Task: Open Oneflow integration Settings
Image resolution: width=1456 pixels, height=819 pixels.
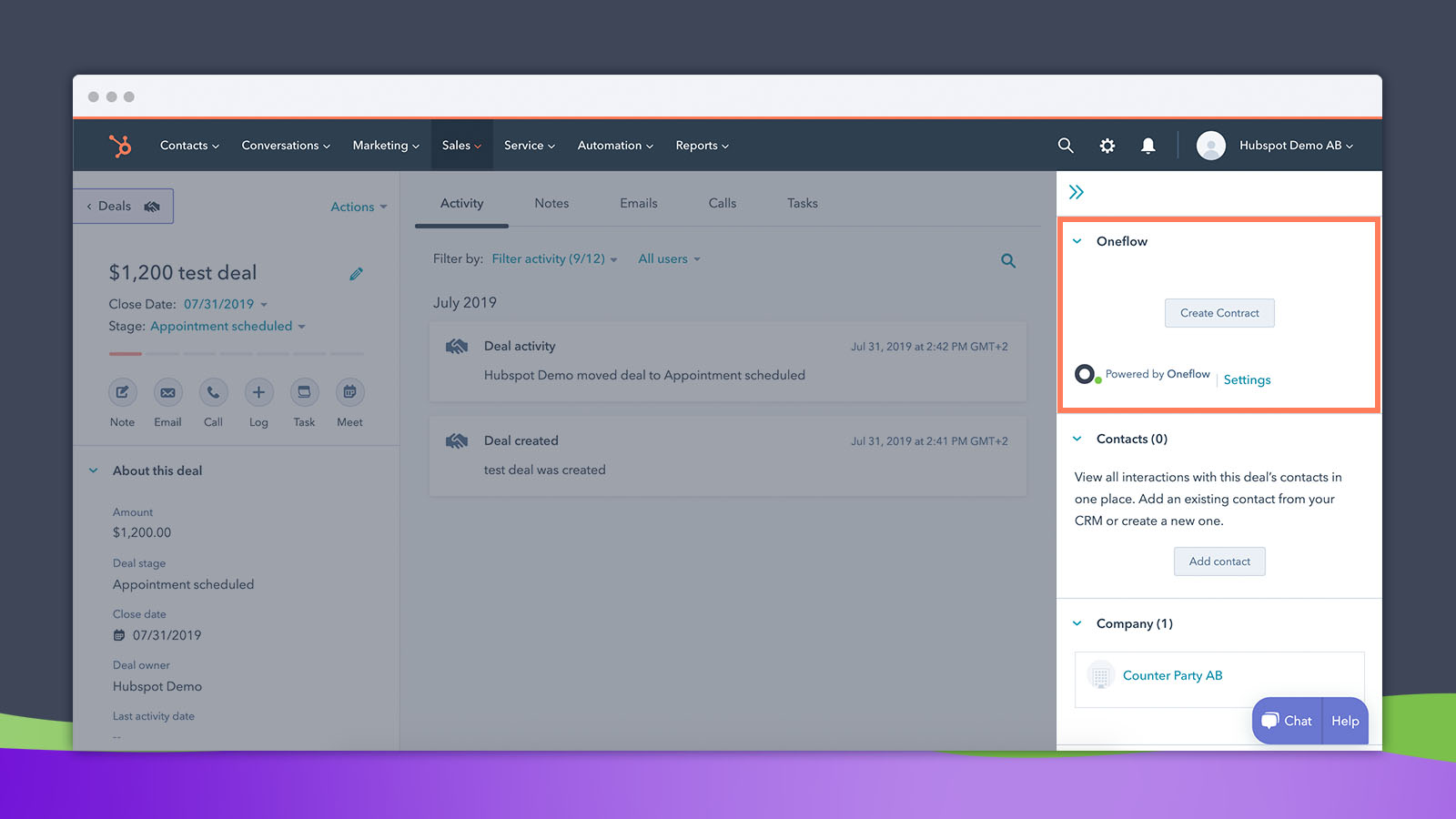Action: [x=1247, y=379]
